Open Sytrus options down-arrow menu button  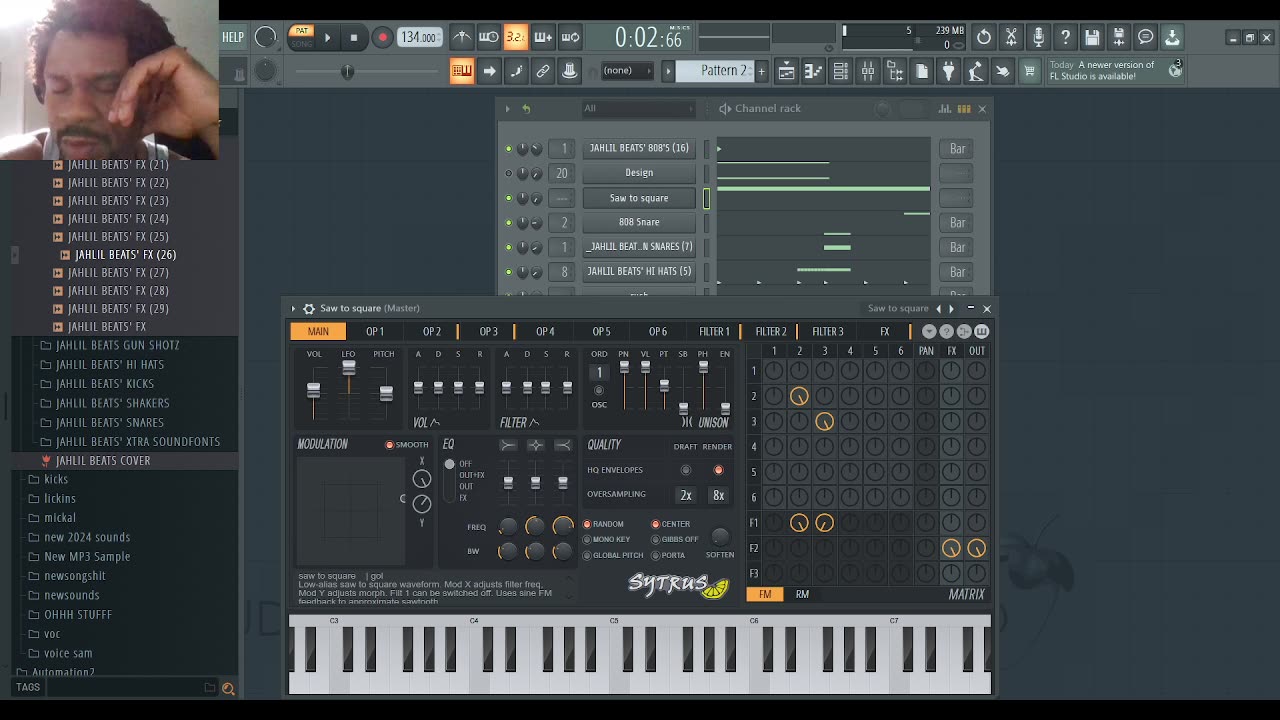[x=930, y=332]
